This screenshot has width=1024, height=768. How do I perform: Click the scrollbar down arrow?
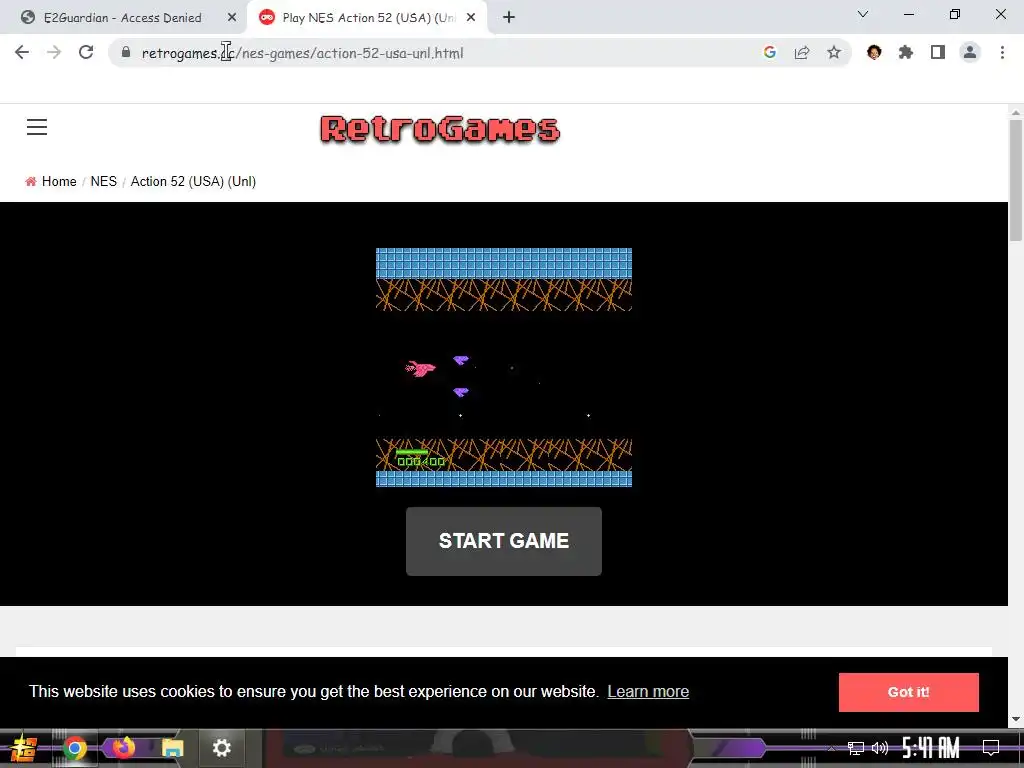[x=1016, y=719]
